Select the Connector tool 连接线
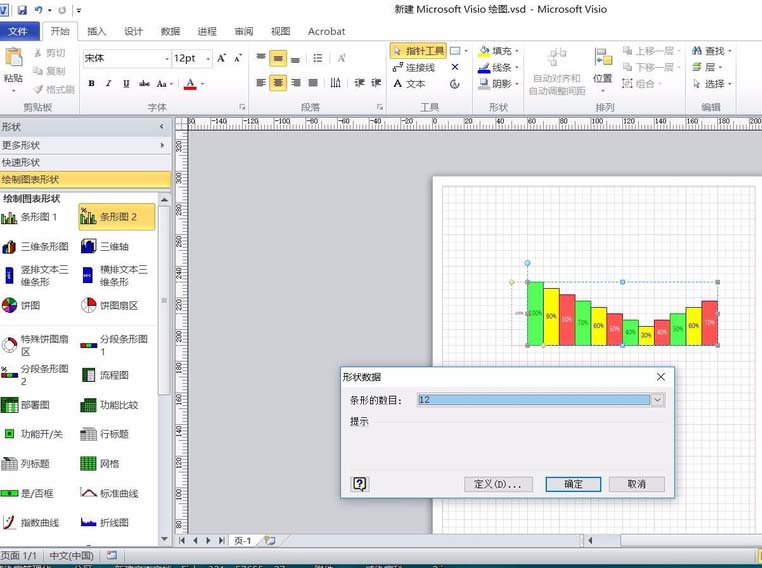762x568 pixels. 414,67
